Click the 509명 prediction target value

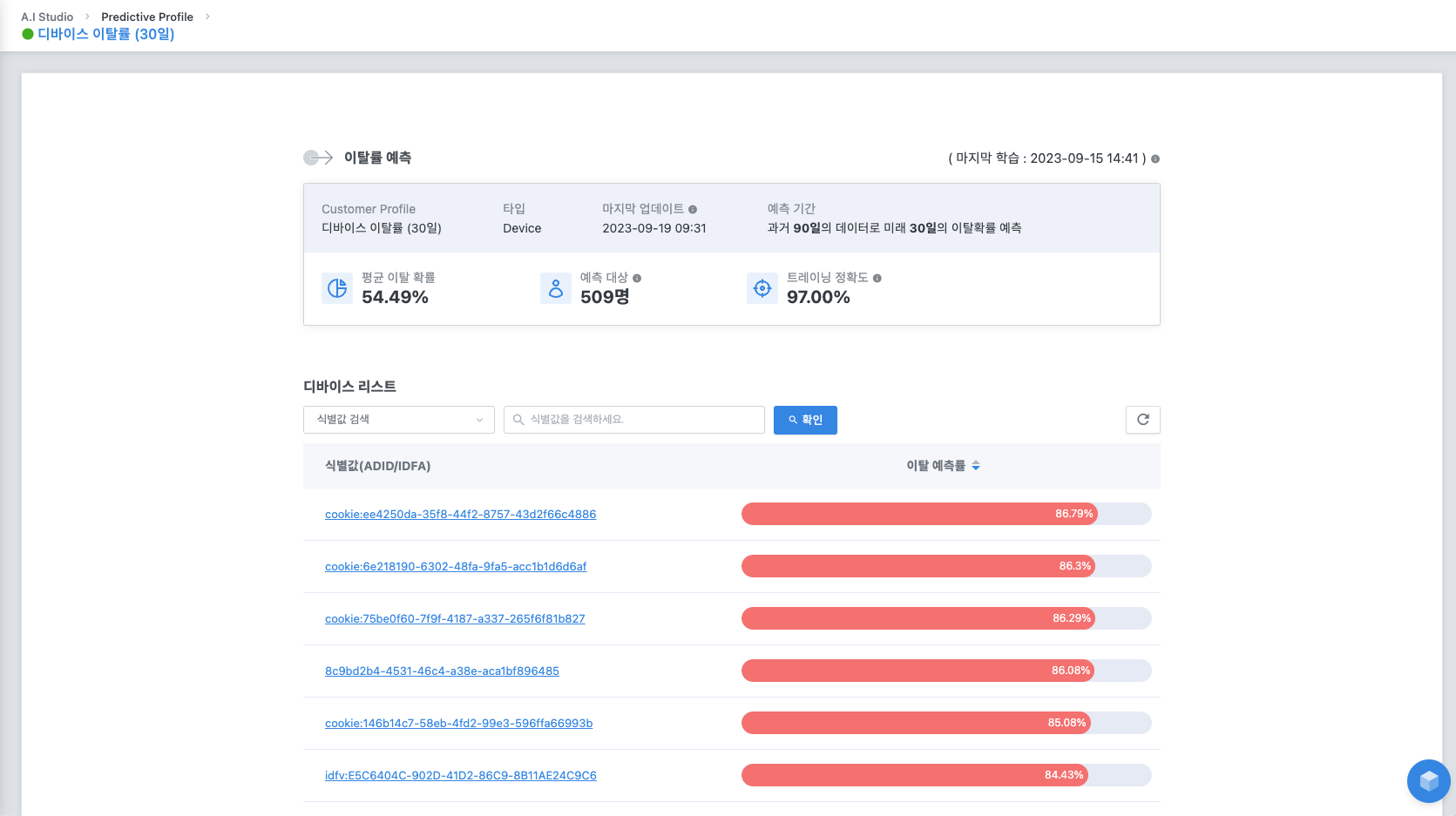(x=605, y=297)
